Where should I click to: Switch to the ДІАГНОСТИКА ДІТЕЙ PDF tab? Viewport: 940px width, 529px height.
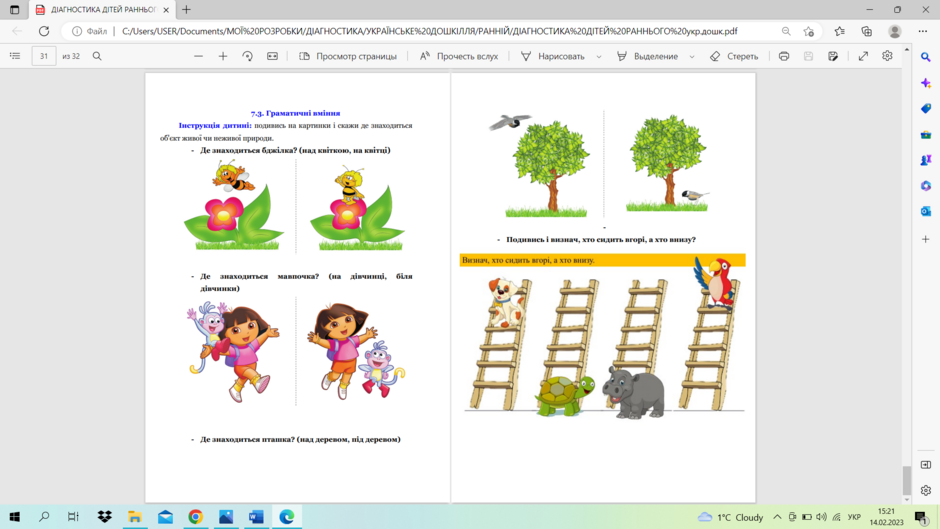96,10
